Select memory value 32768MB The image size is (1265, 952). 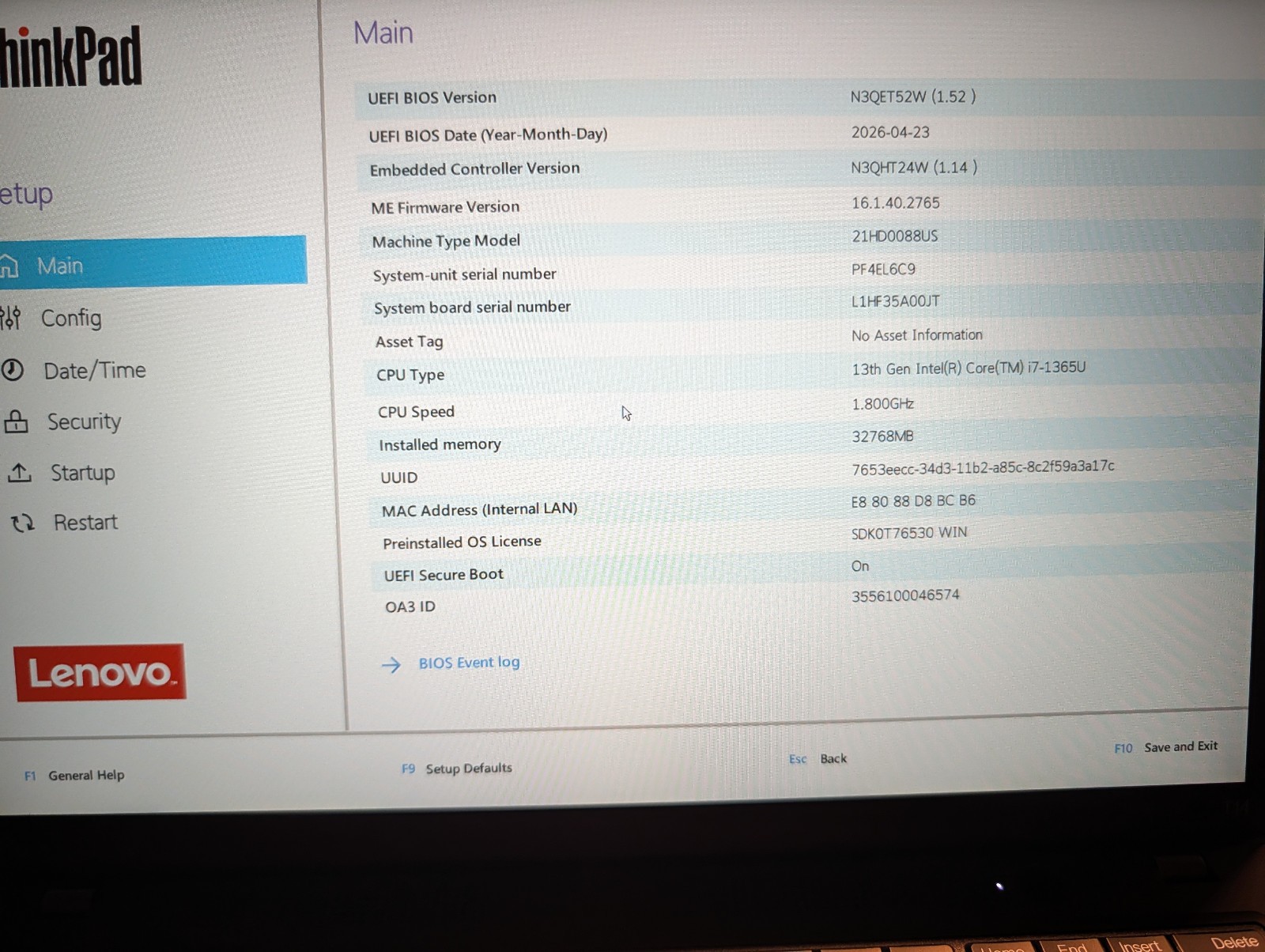point(882,436)
